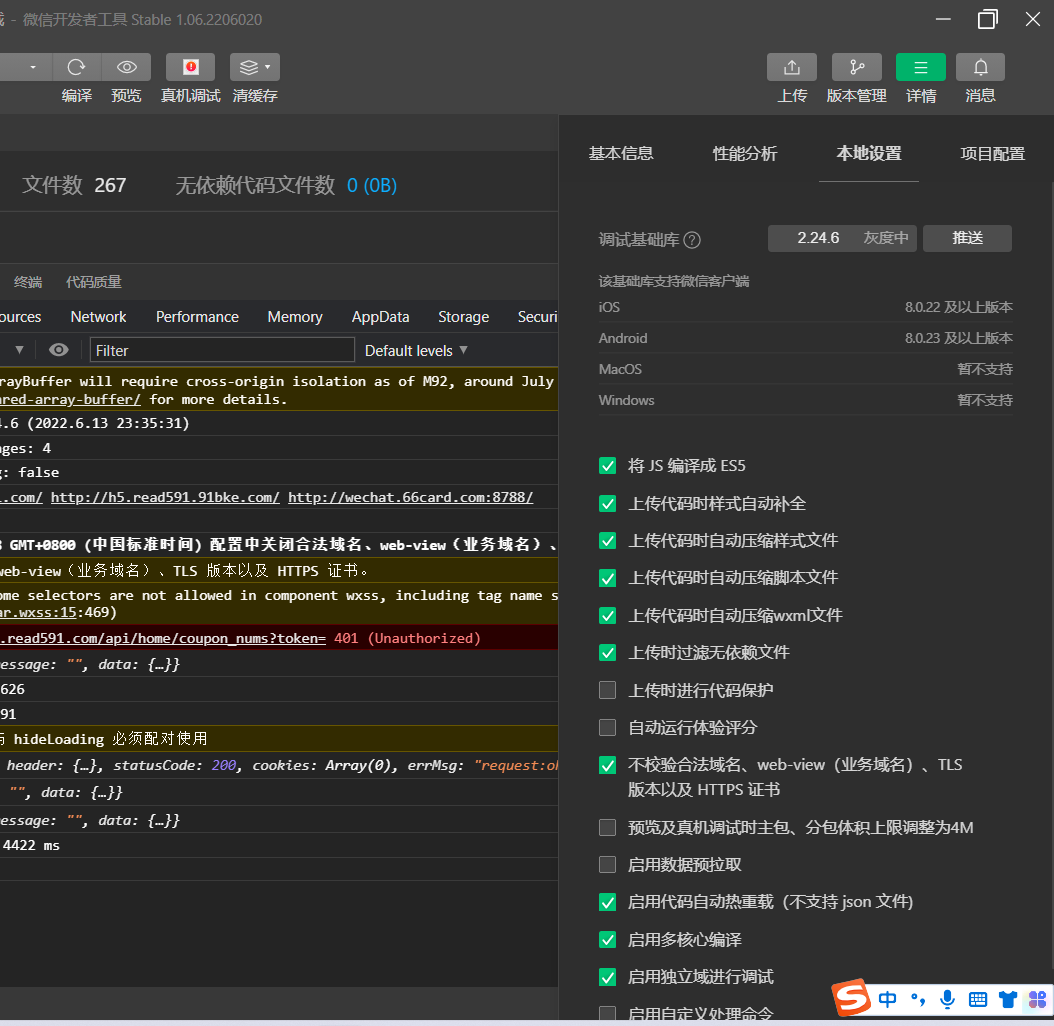This screenshot has width=1054, height=1026.
Task: Select the 本地设置 tab
Action: click(868, 154)
